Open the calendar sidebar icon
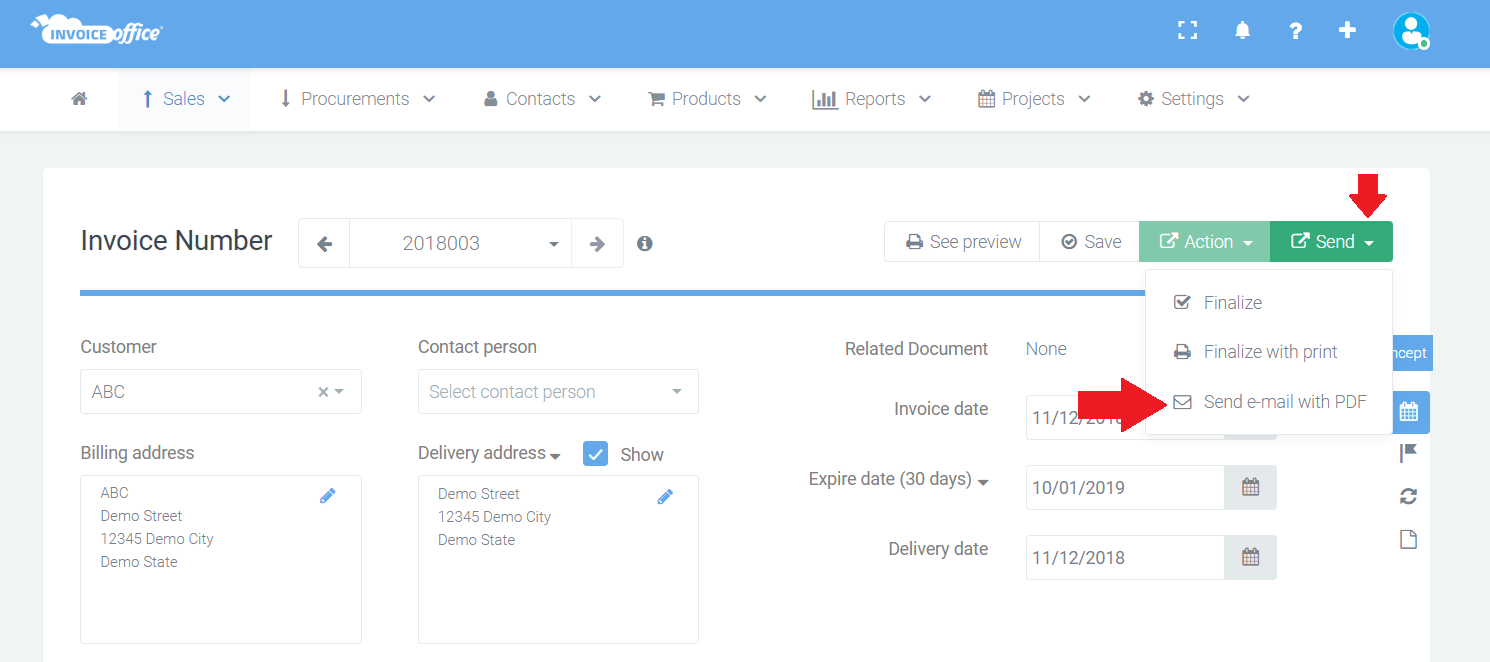Screen dimensions: 1490x662 [1409, 412]
